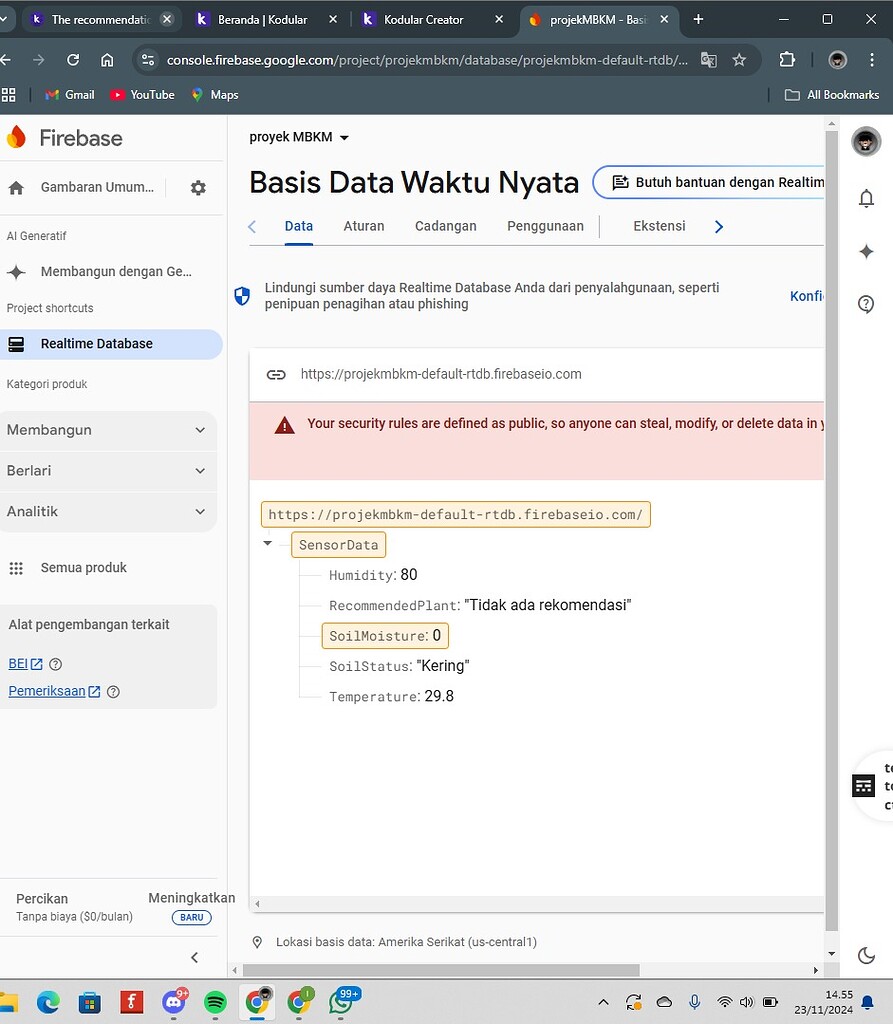Collapse the SensorData node
Screen dimensions: 893x1024
click(x=267, y=544)
